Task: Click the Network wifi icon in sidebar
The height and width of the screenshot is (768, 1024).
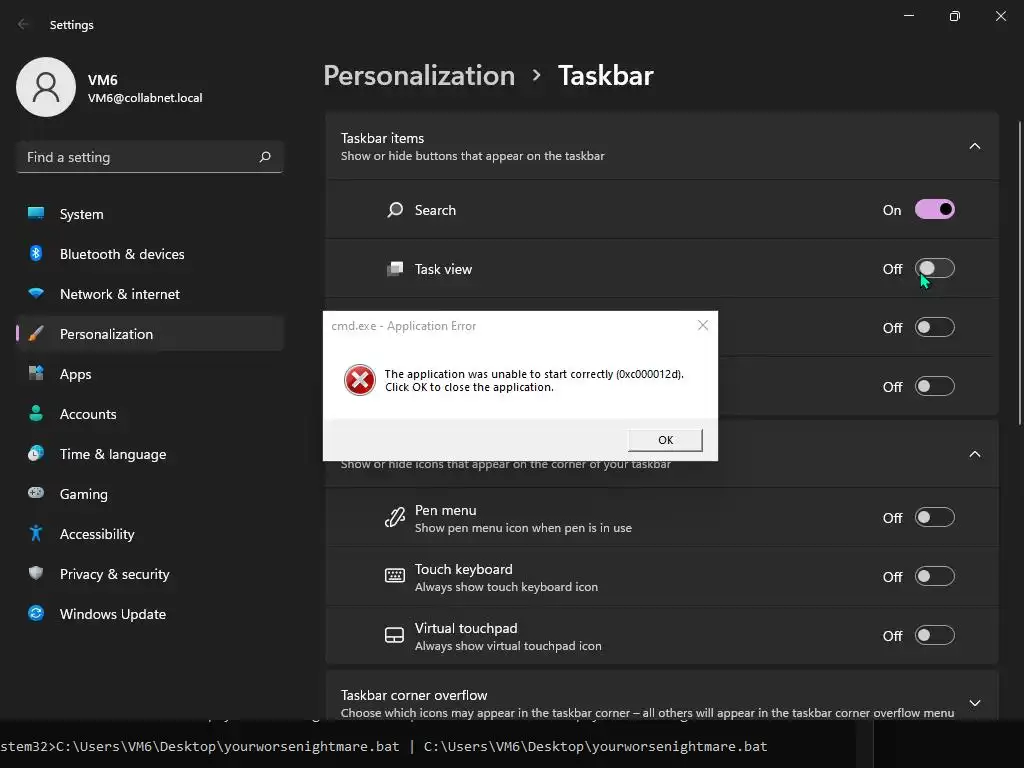Action: click(36, 293)
